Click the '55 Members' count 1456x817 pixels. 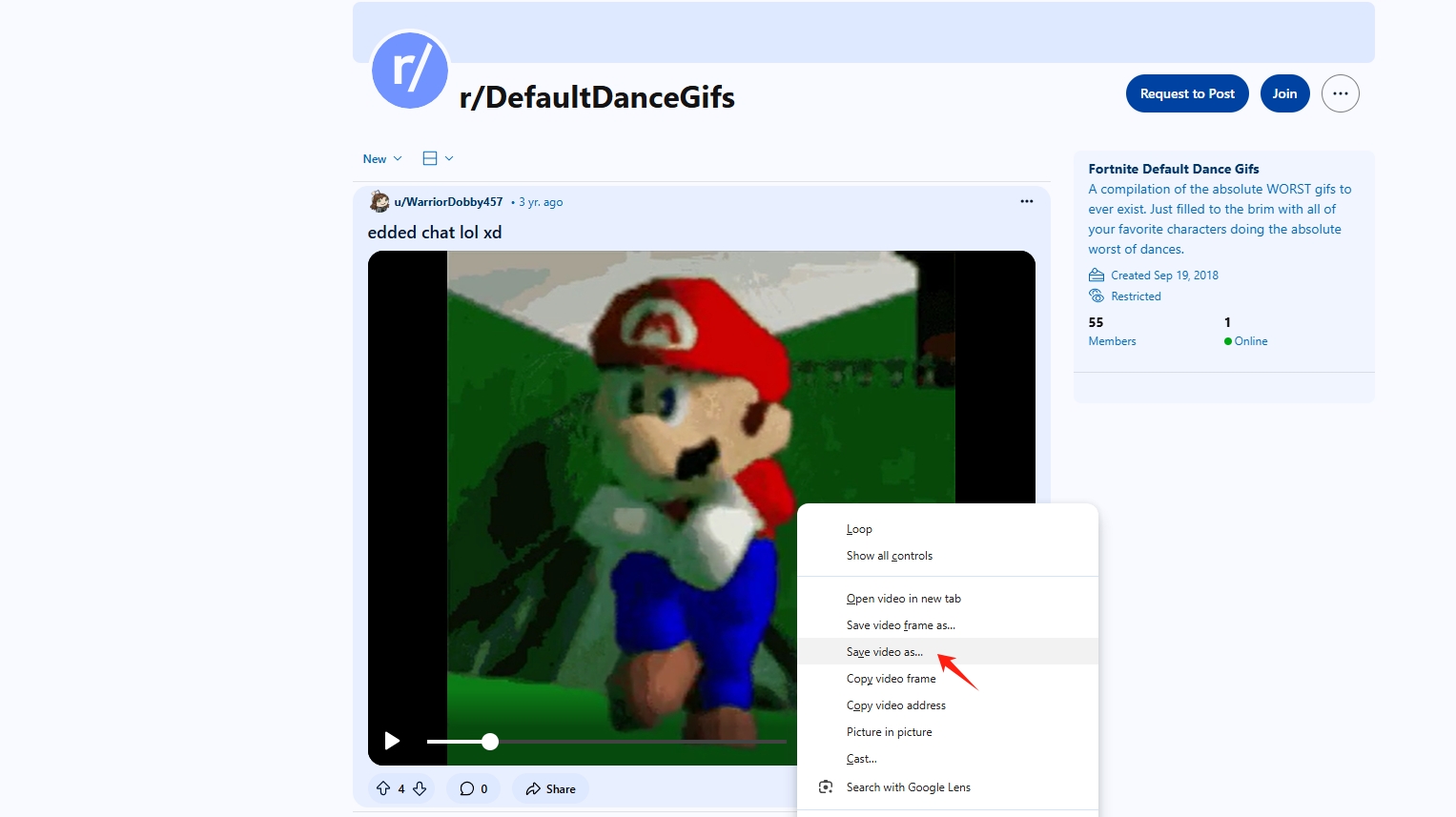coord(1112,331)
